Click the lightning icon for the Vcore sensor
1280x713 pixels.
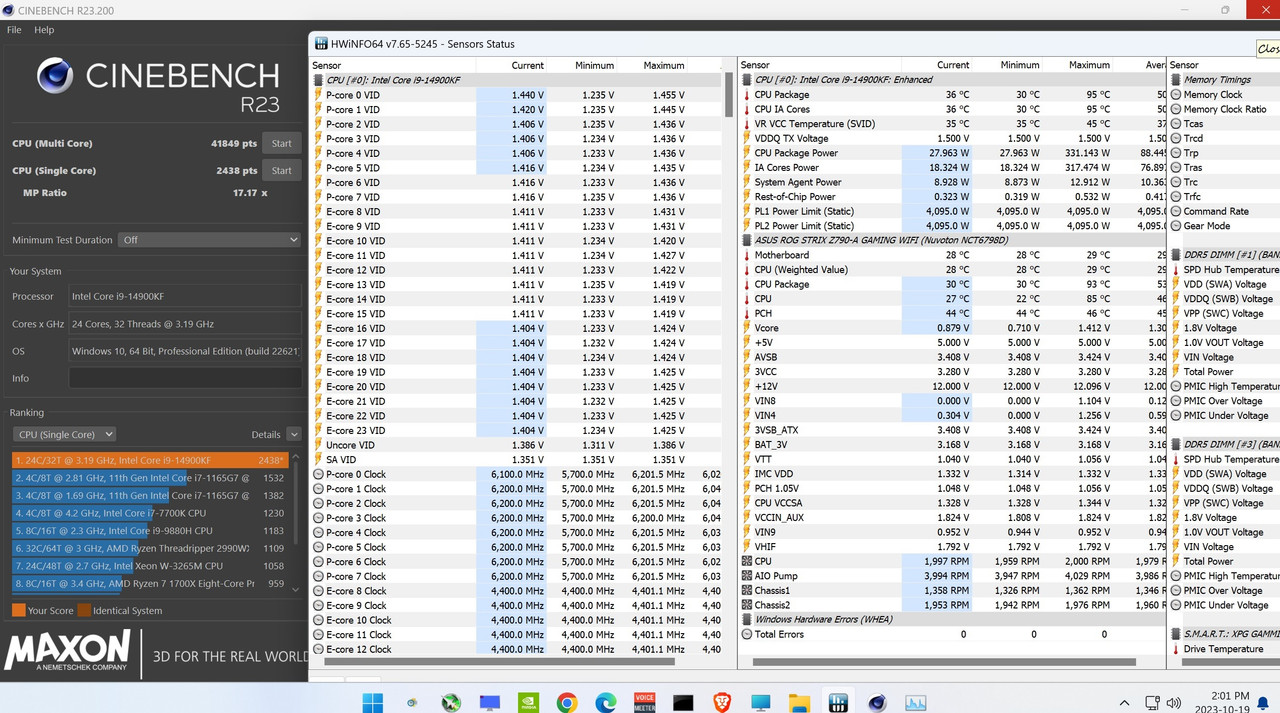click(x=747, y=328)
